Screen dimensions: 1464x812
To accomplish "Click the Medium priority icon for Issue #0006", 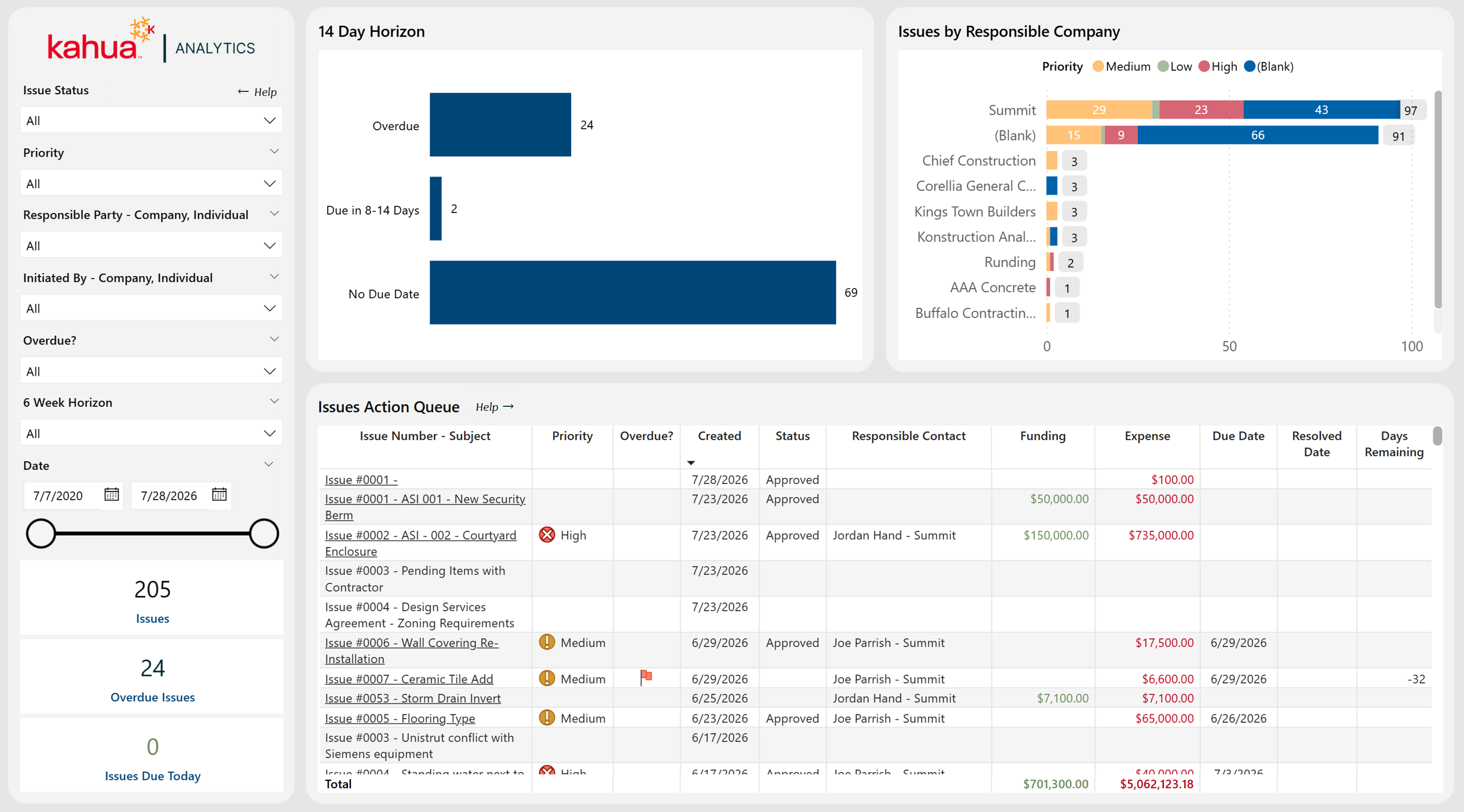I will [547, 642].
